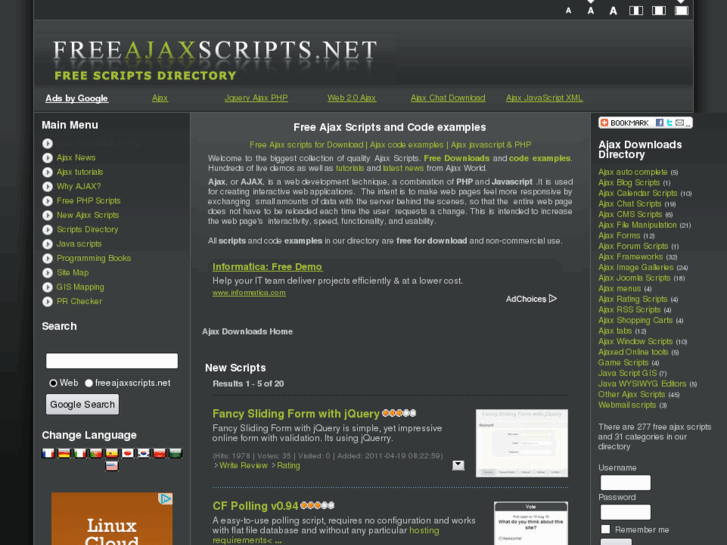Expand dropdown arrow on Fancy Sliding Form entry
The width and height of the screenshot is (727, 545).
point(458,465)
